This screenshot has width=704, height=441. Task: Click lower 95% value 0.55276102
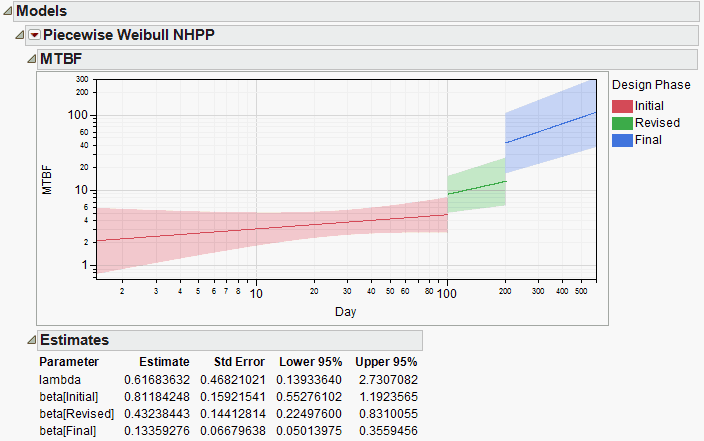(x=309, y=397)
